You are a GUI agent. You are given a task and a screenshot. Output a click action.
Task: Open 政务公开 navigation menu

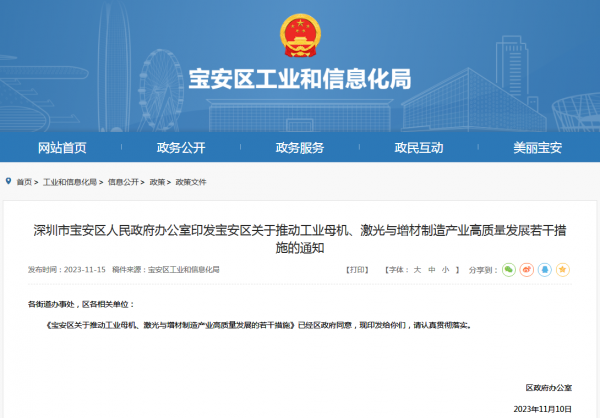(x=181, y=148)
